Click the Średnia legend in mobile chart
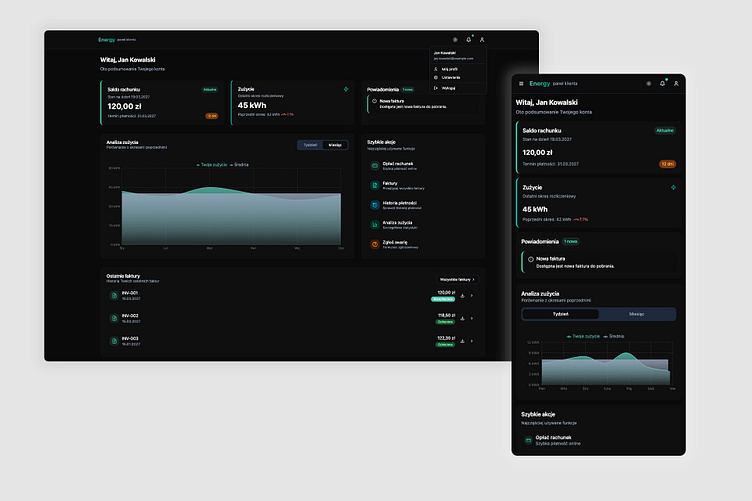The width and height of the screenshot is (752, 501). [614, 337]
